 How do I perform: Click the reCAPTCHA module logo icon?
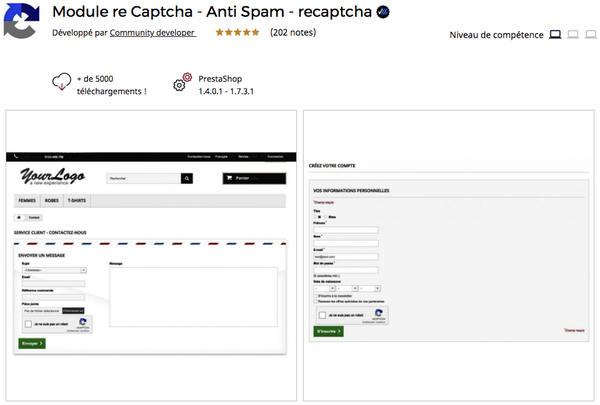20,22
